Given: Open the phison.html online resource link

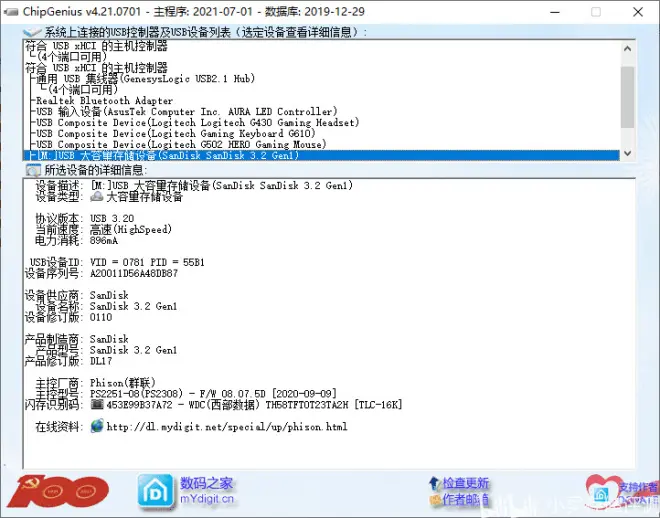Looking at the screenshot, I should [x=227, y=427].
